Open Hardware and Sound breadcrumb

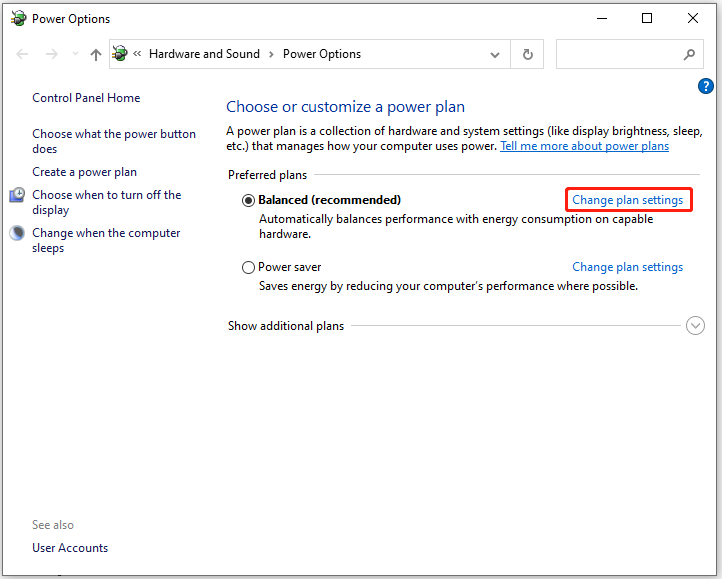204,54
